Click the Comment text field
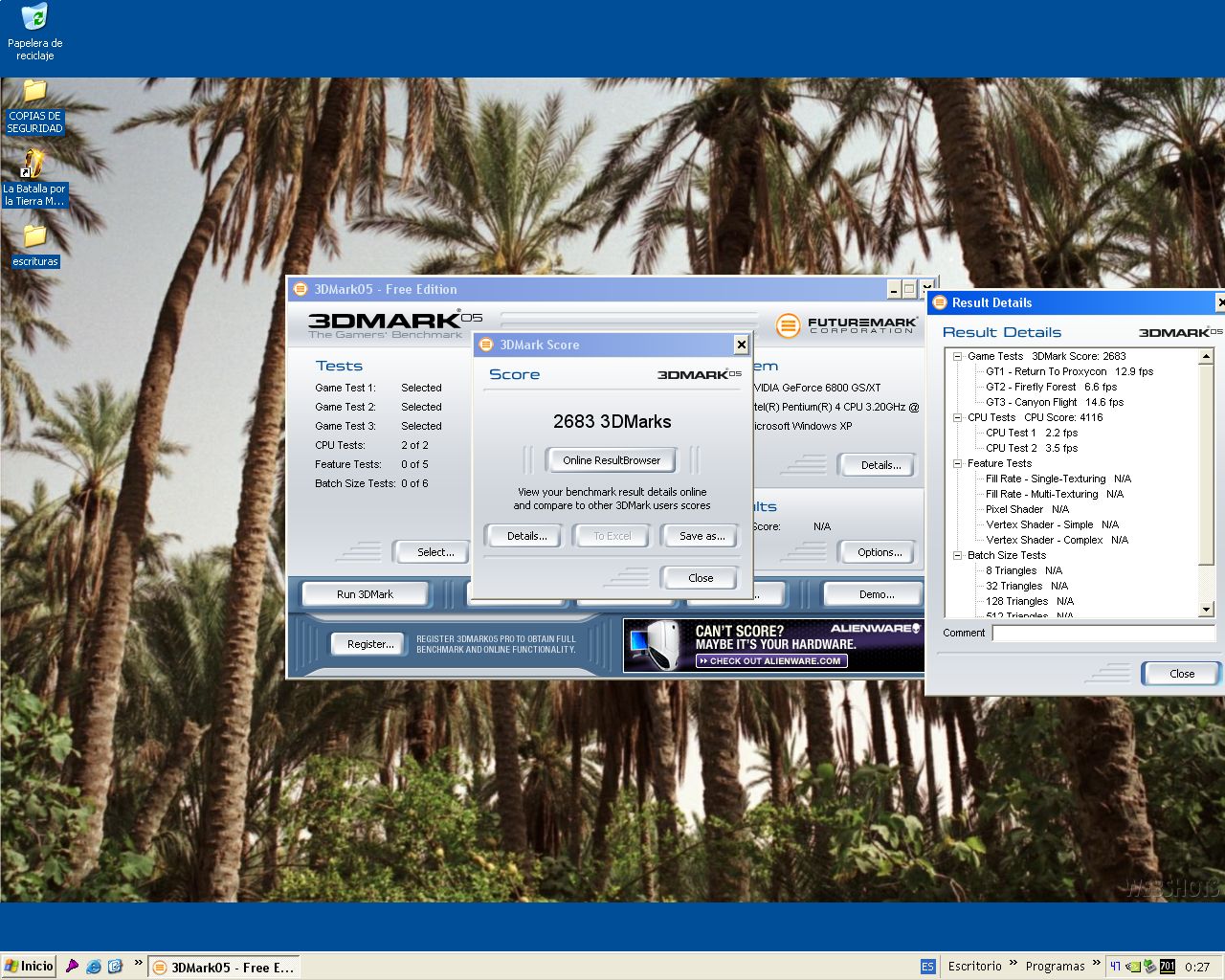1225x980 pixels. pos(1102,633)
